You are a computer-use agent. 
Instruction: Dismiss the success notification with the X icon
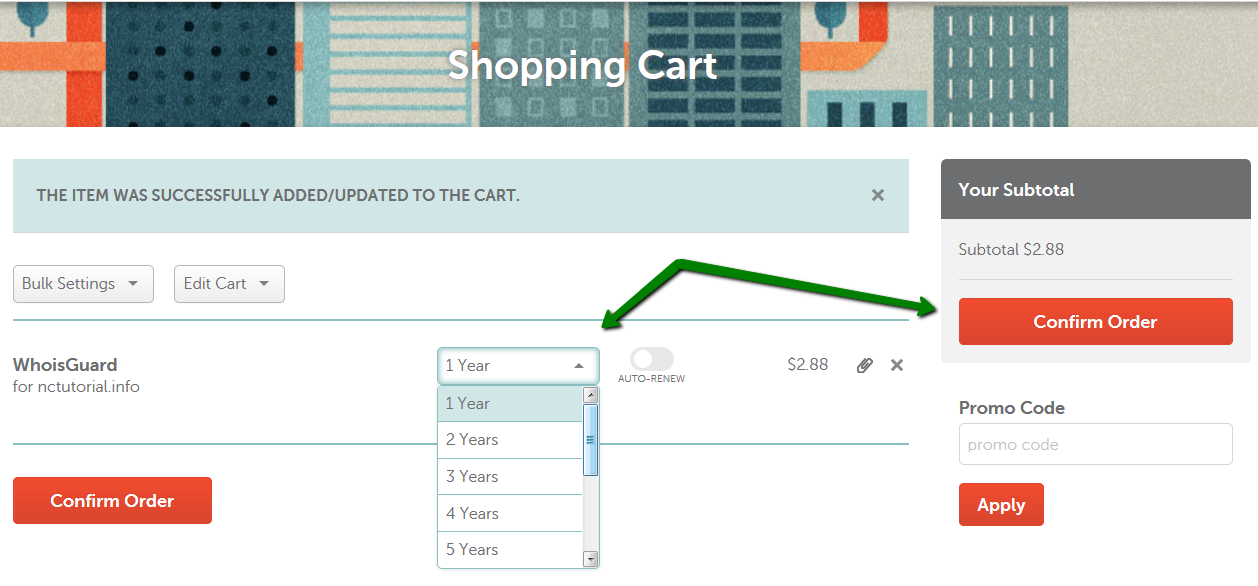[x=877, y=195]
